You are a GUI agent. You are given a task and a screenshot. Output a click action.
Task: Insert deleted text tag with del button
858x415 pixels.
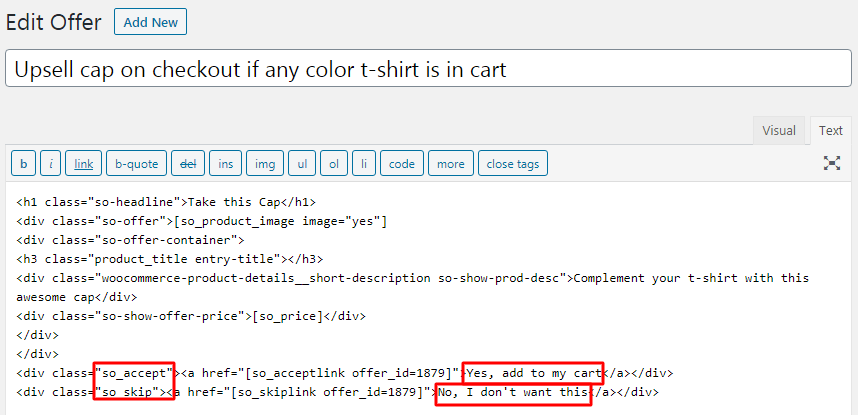(188, 164)
